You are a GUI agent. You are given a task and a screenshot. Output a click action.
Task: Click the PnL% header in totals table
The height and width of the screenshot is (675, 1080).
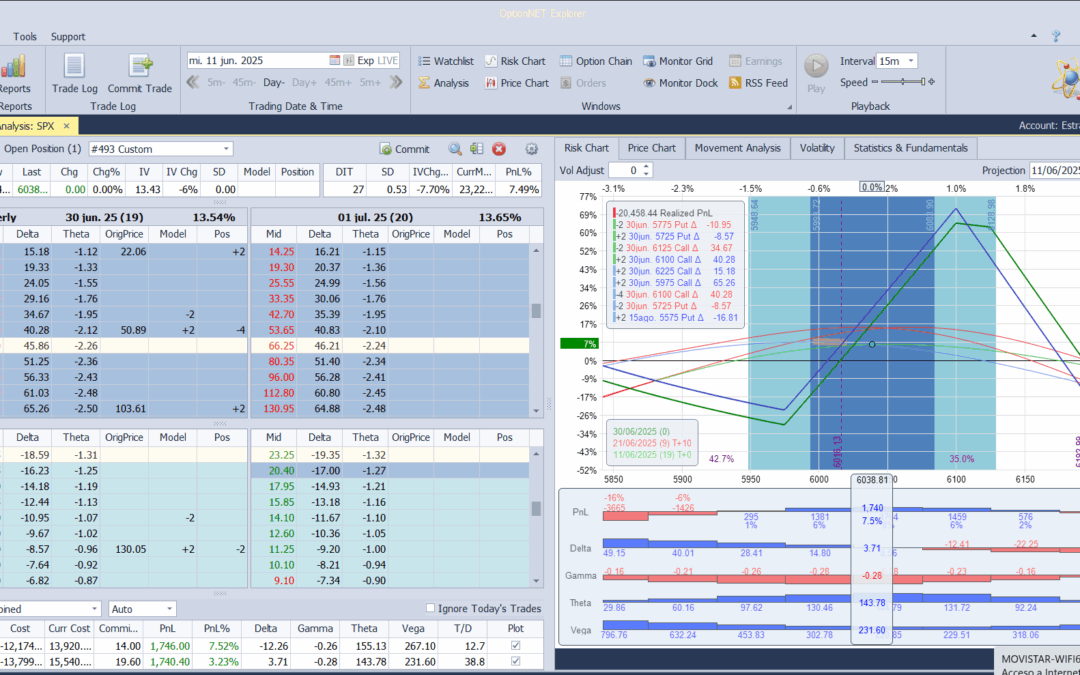point(216,629)
